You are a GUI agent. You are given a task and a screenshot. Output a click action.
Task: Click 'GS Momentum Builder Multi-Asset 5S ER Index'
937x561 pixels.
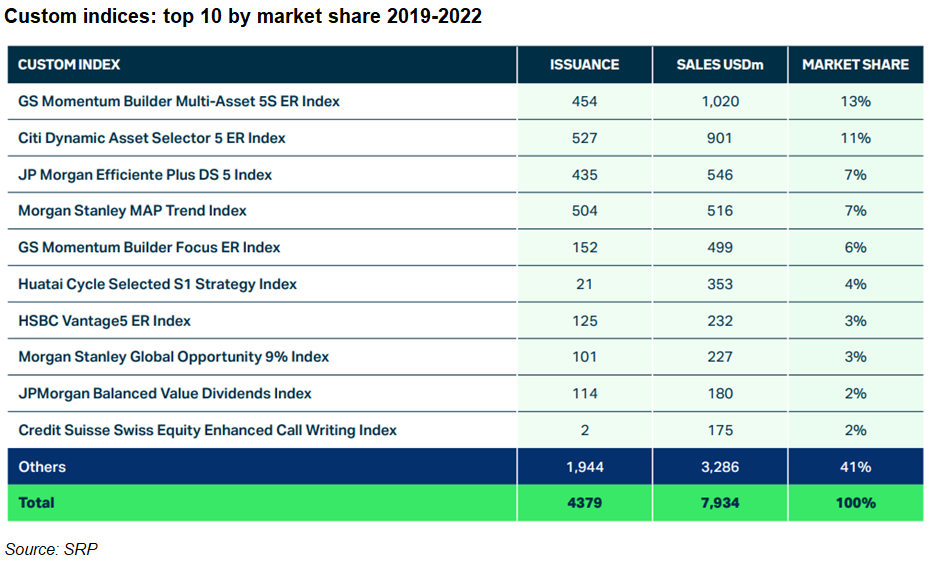coord(179,102)
